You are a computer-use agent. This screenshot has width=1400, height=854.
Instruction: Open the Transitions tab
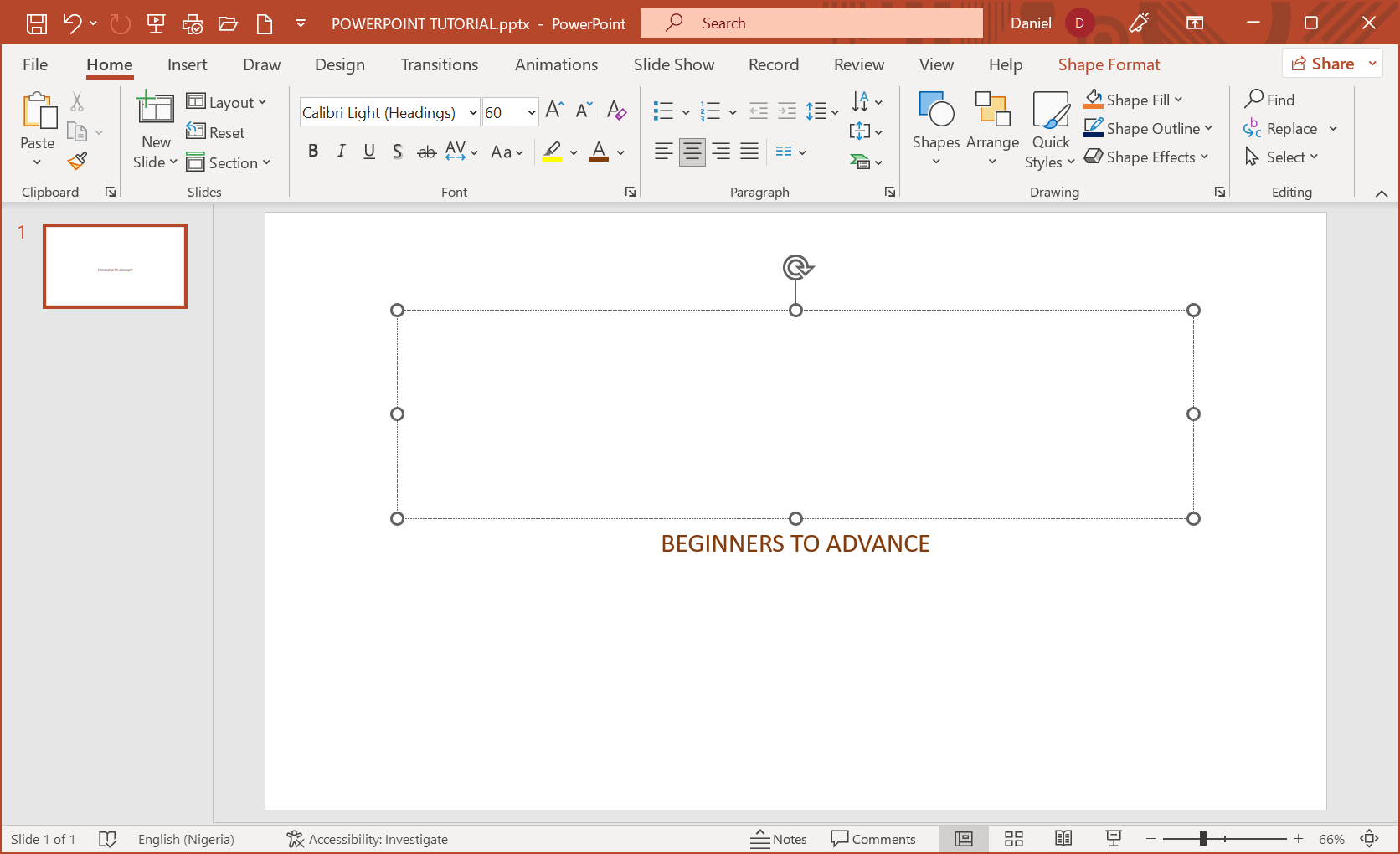point(439,64)
